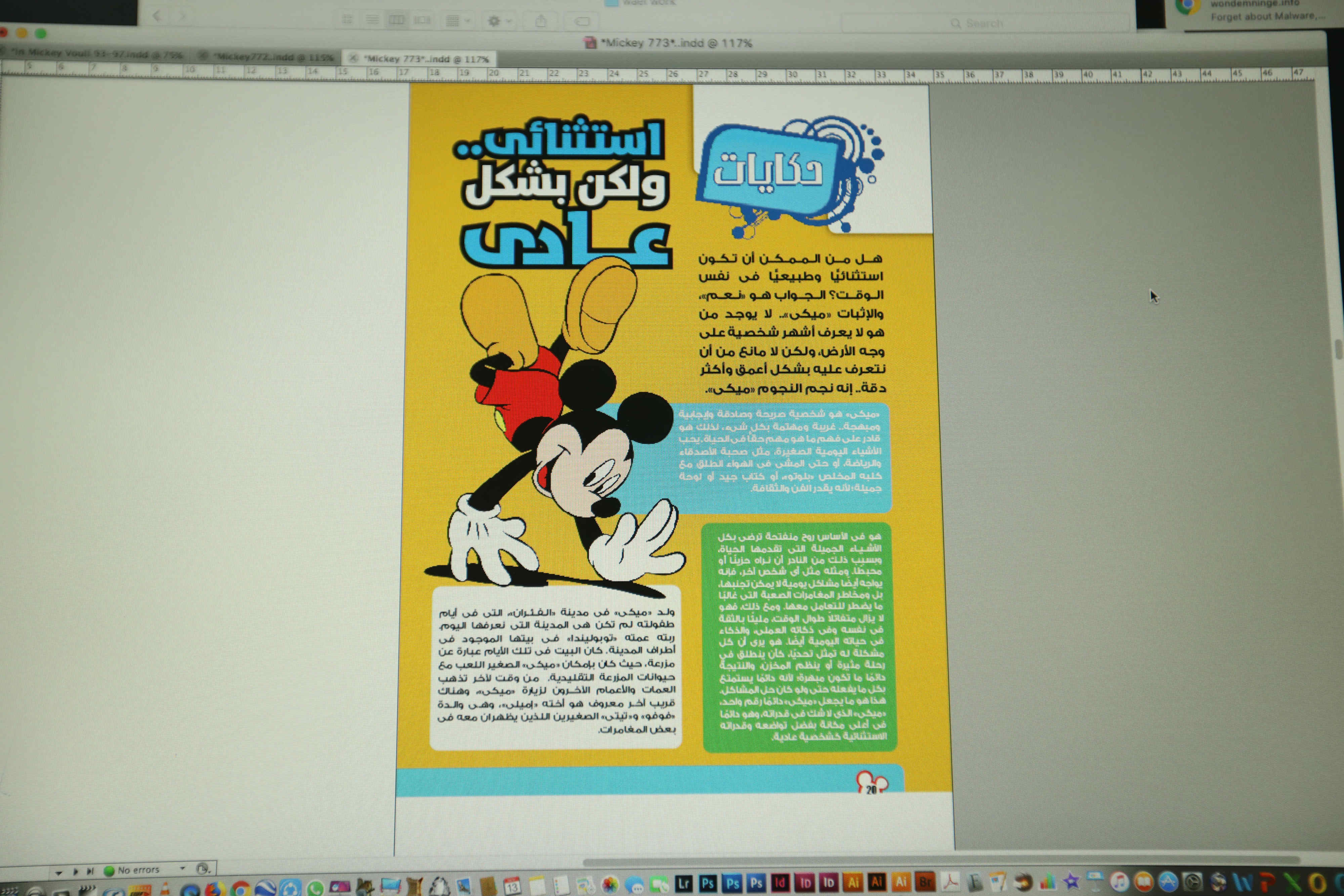Go forward in Finder window
Image resolution: width=1344 pixels, height=896 pixels.
[183, 16]
